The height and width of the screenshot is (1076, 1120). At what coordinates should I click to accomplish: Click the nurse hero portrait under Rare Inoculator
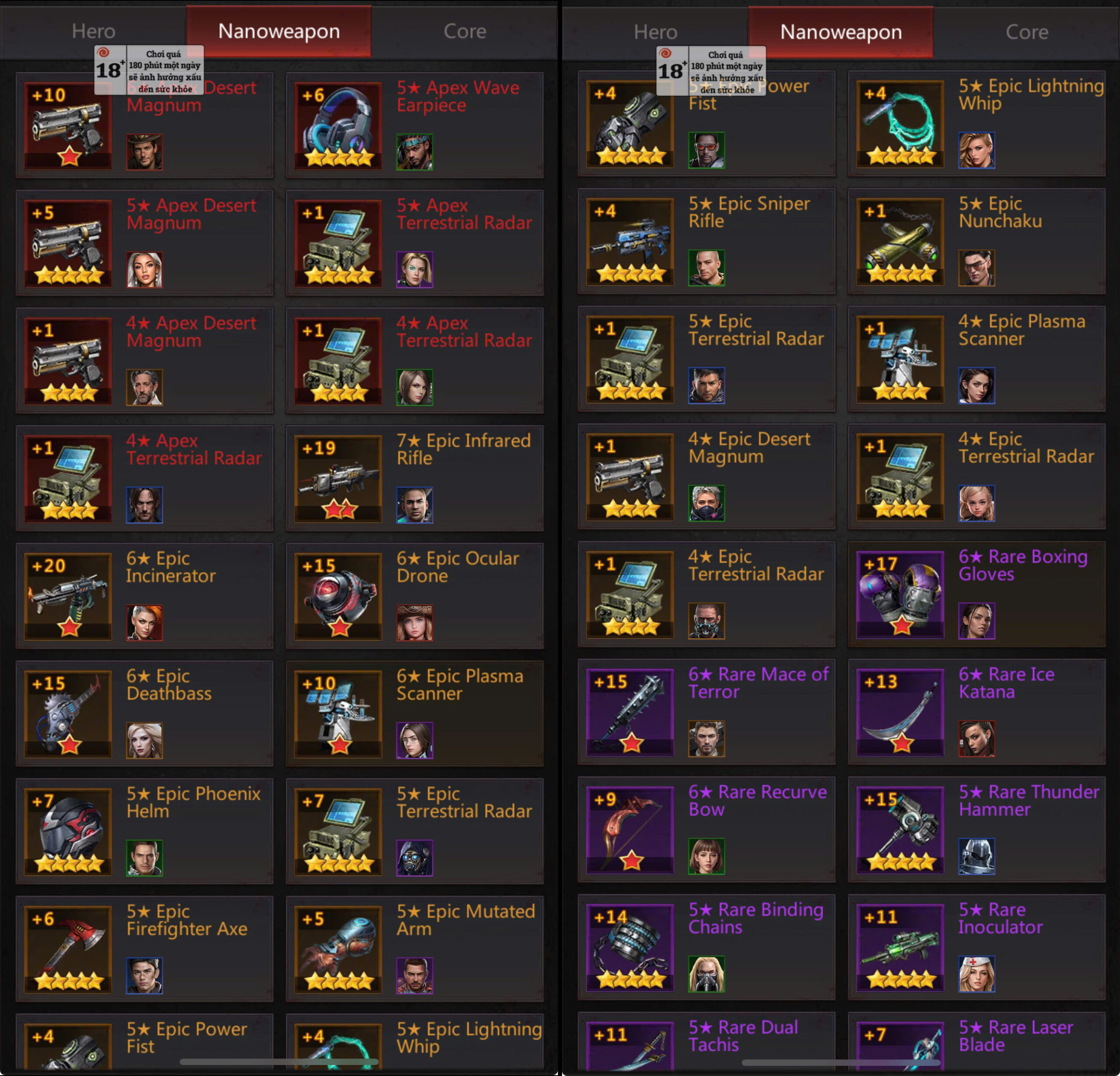coord(976,974)
